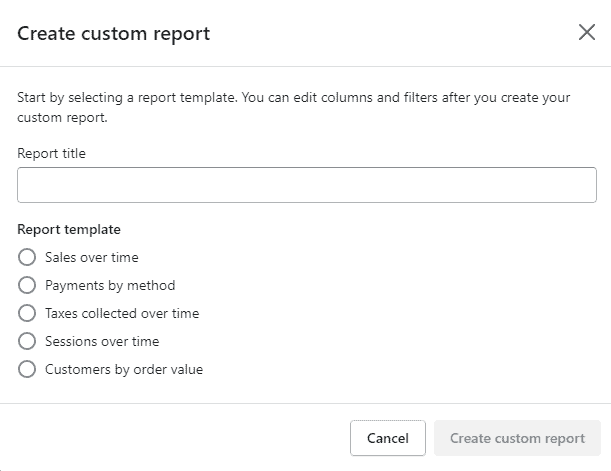Select the Sales over time radio circle

(27, 257)
